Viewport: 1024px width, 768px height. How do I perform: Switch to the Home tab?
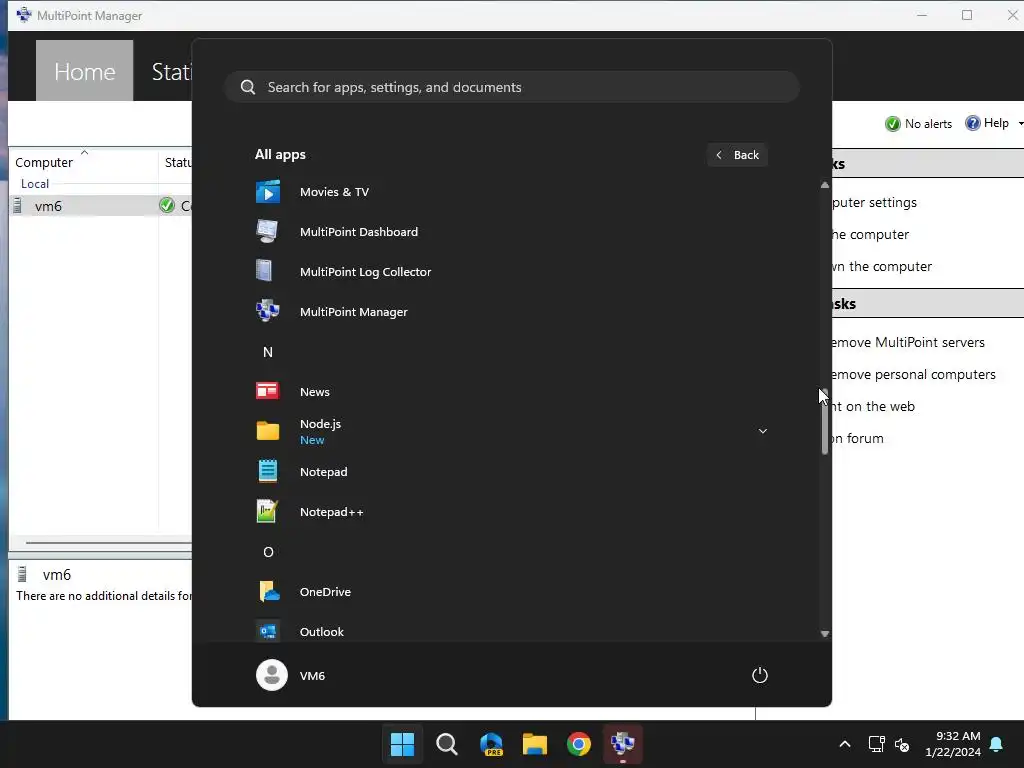click(x=85, y=71)
